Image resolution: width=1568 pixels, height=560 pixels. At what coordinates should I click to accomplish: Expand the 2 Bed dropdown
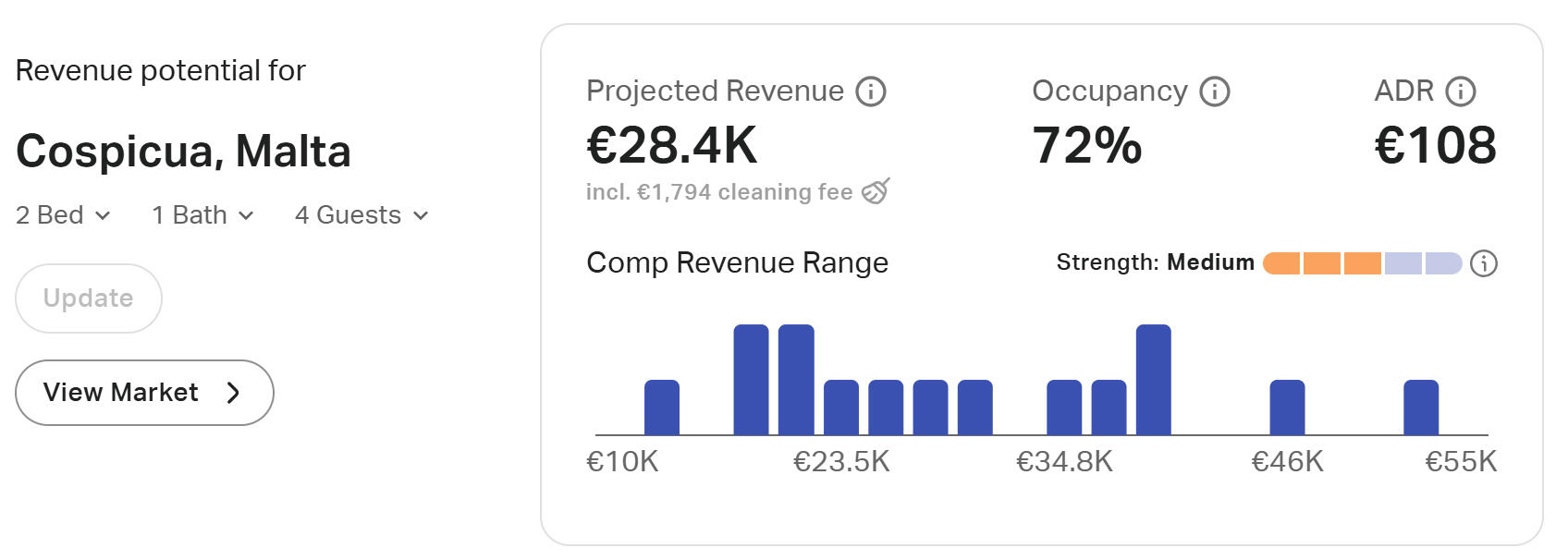click(x=63, y=215)
